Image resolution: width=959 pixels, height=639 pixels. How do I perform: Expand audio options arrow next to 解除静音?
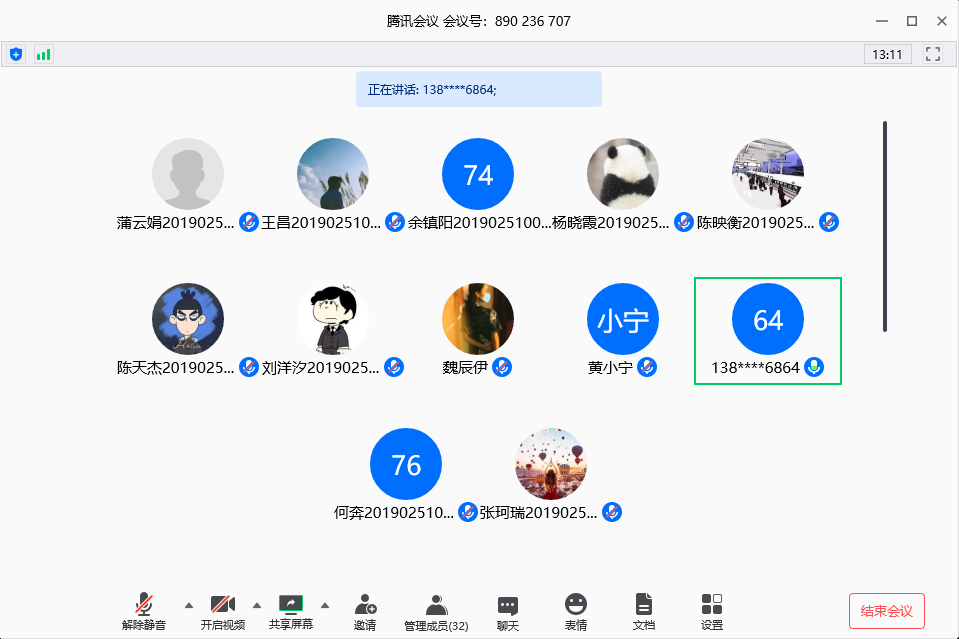point(188,605)
